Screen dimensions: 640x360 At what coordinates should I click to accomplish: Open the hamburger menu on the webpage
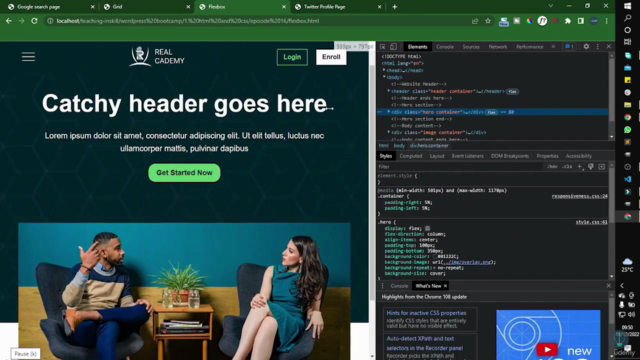28,57
